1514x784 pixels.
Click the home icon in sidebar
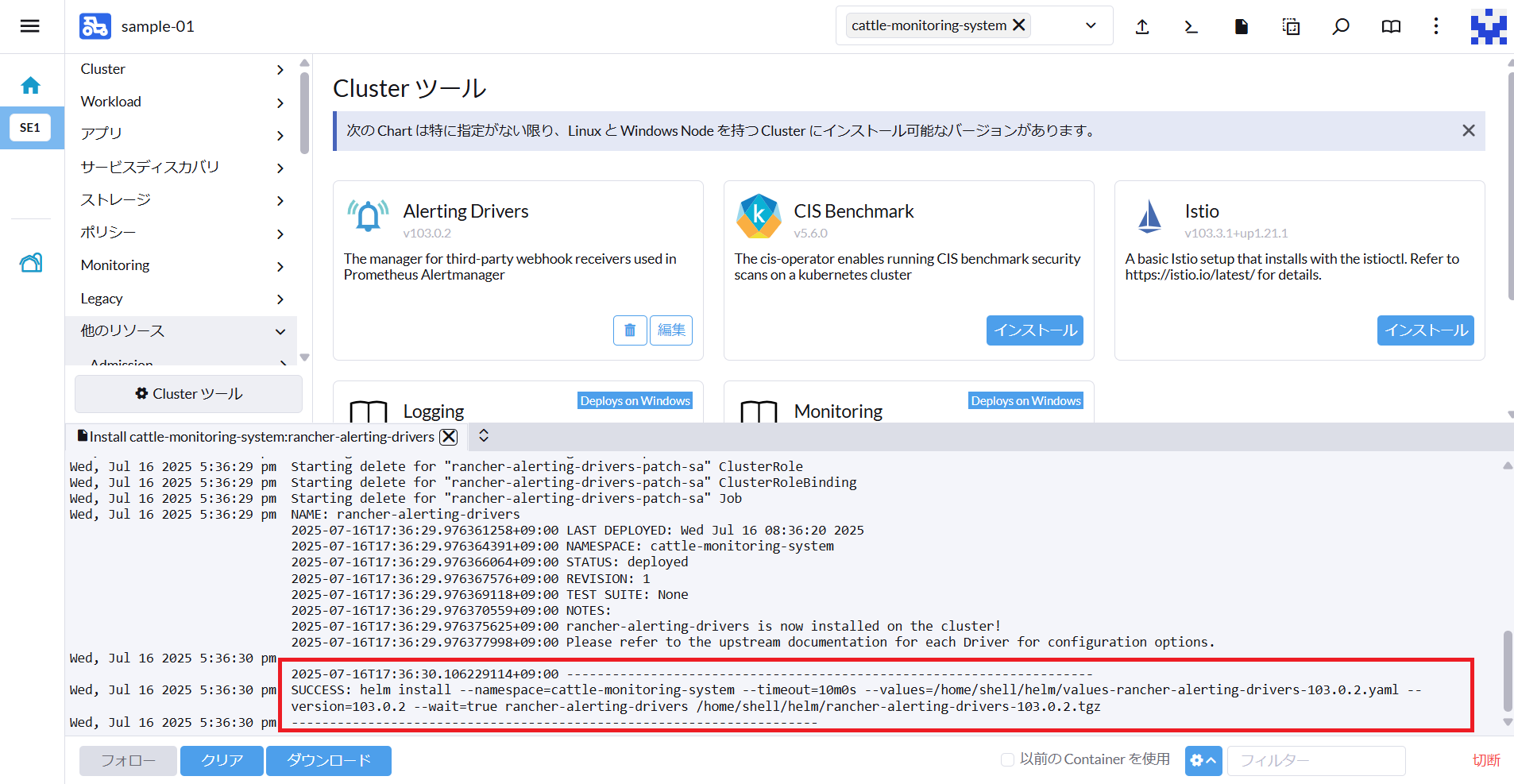click(x=31, y=85)
